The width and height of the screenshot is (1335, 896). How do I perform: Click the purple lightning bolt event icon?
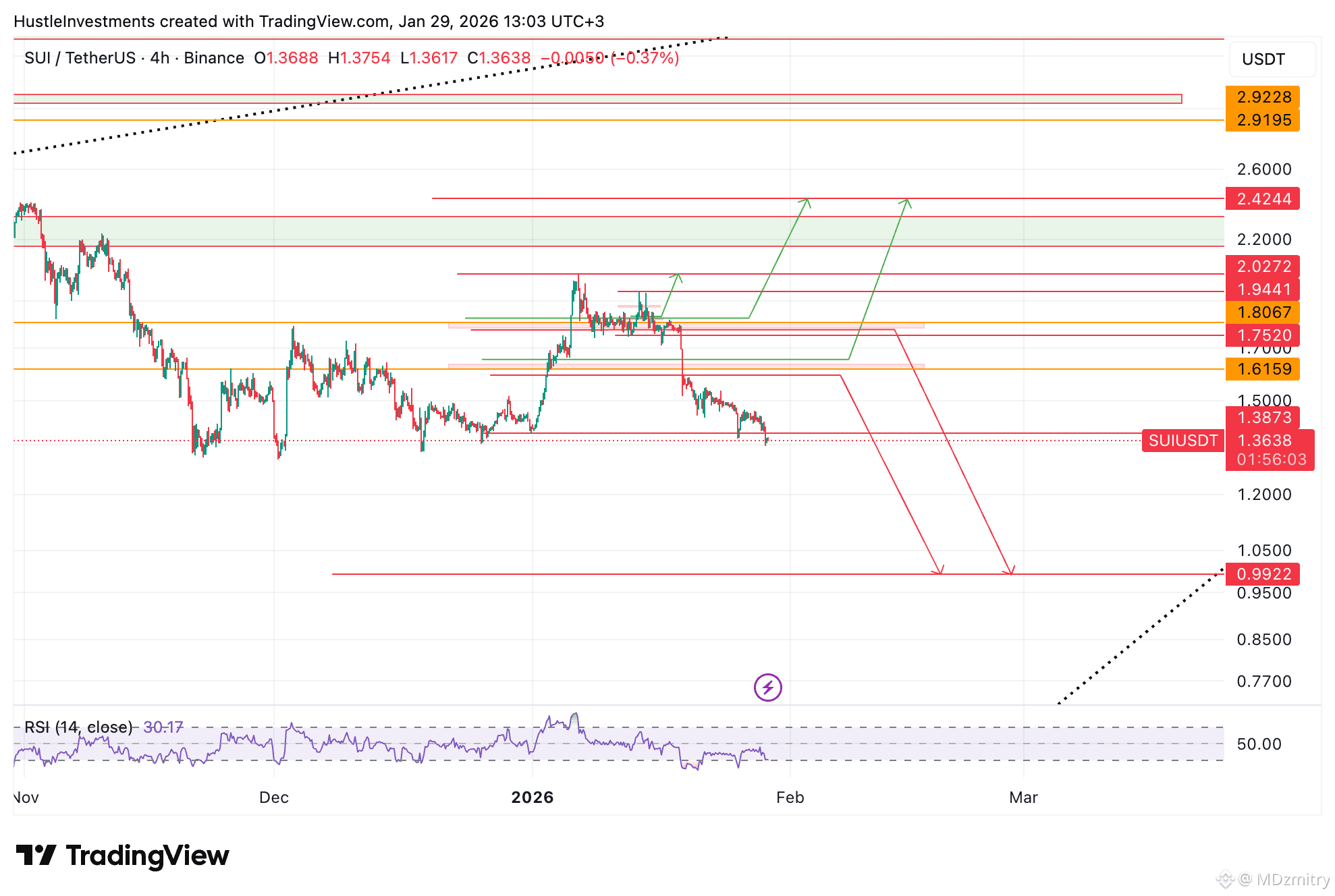click(767, 688)
